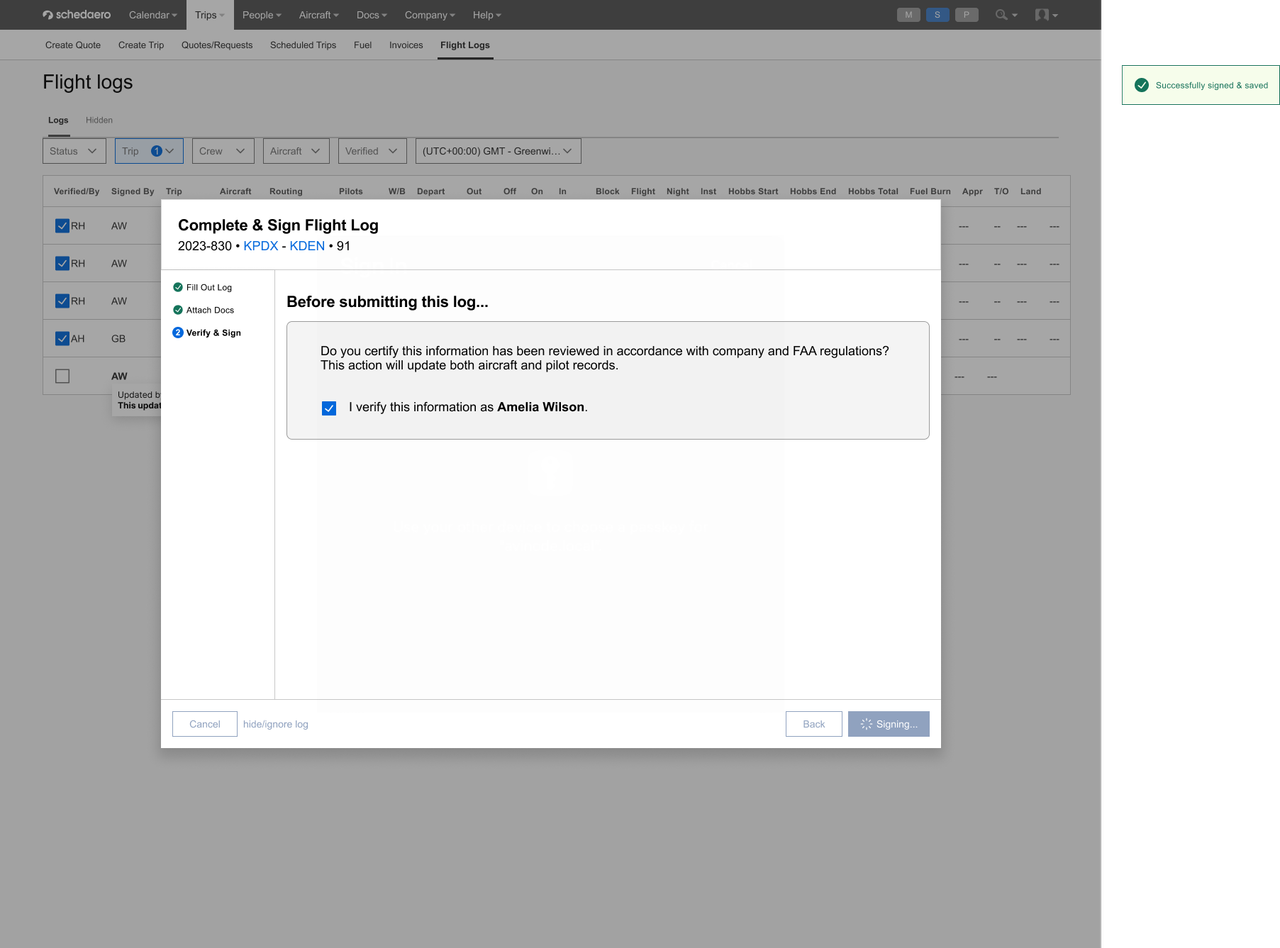Toggle the 'I verify this information' checkbox
The image size is (1280, 948).
click(329, 408)
